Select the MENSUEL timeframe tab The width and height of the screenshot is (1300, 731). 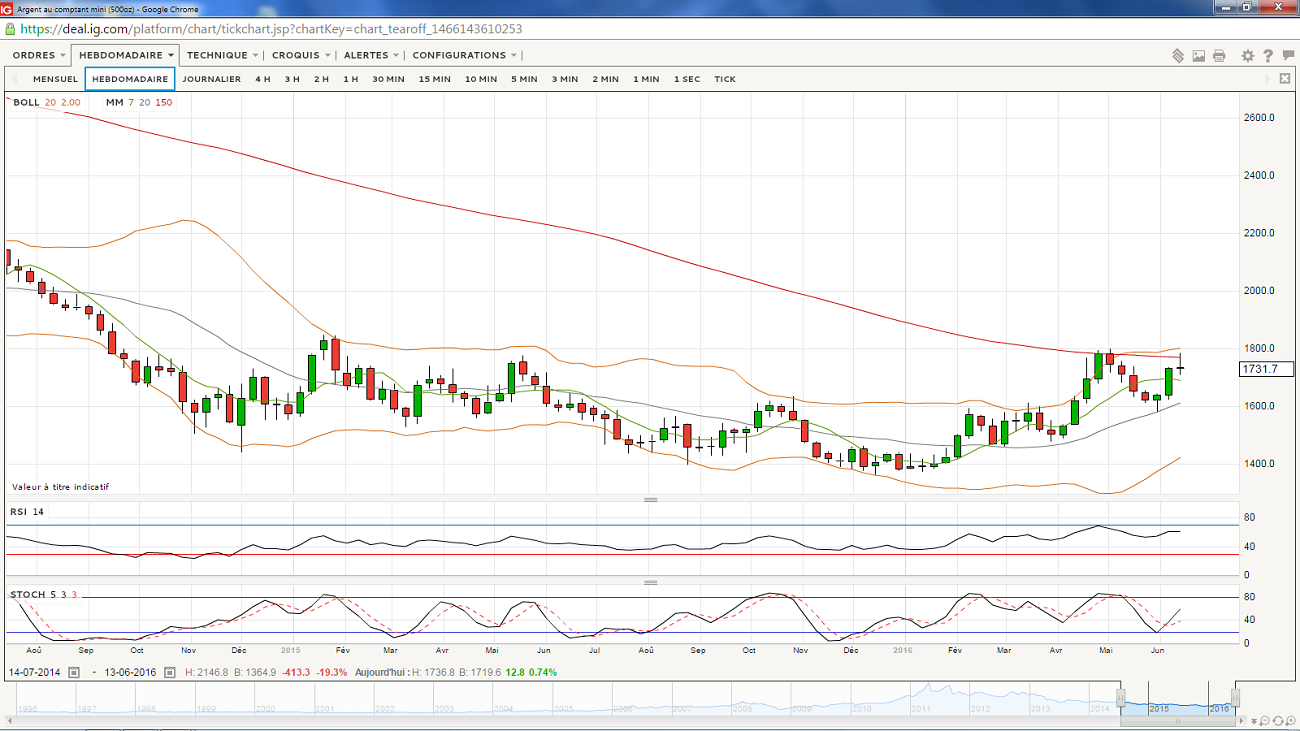55,79
